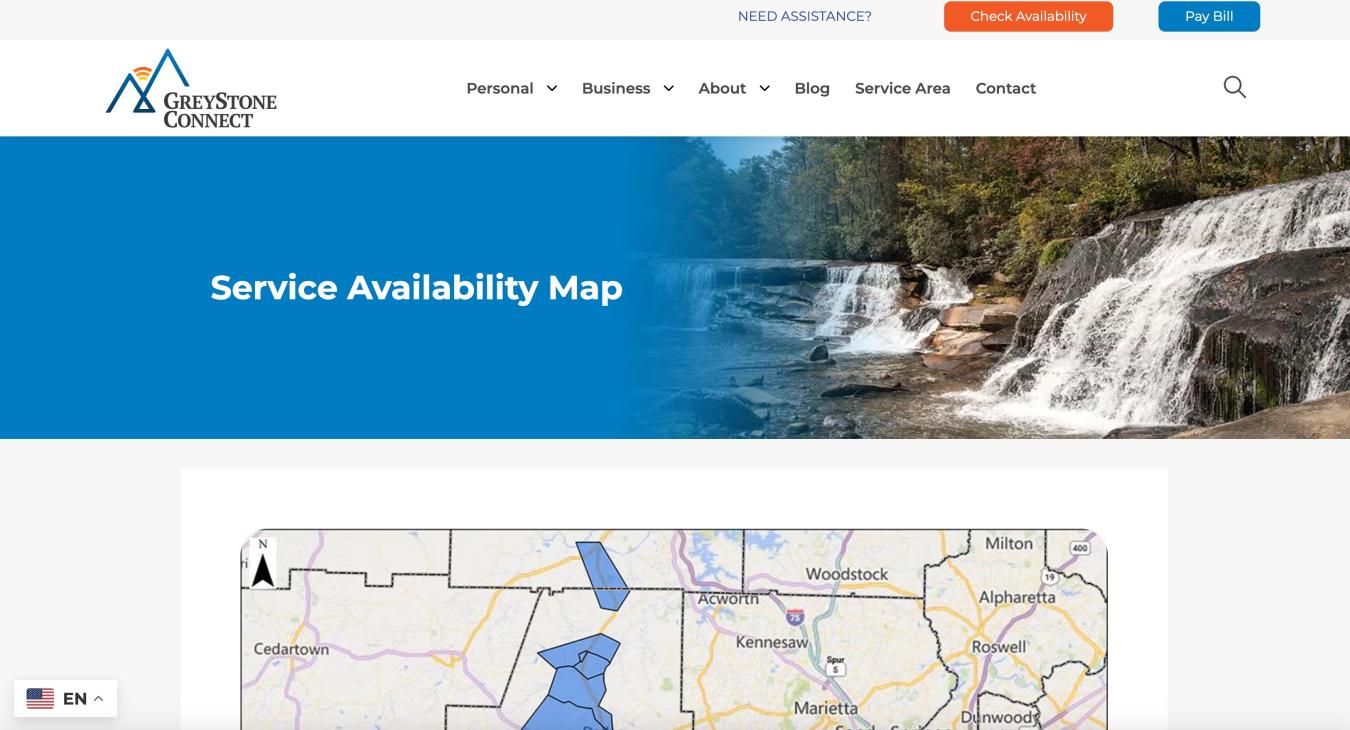This screenshot has width=1350, height=730.
Task: Click the route 19 shield near Alpharetta
Action: tap(1049, 577)
